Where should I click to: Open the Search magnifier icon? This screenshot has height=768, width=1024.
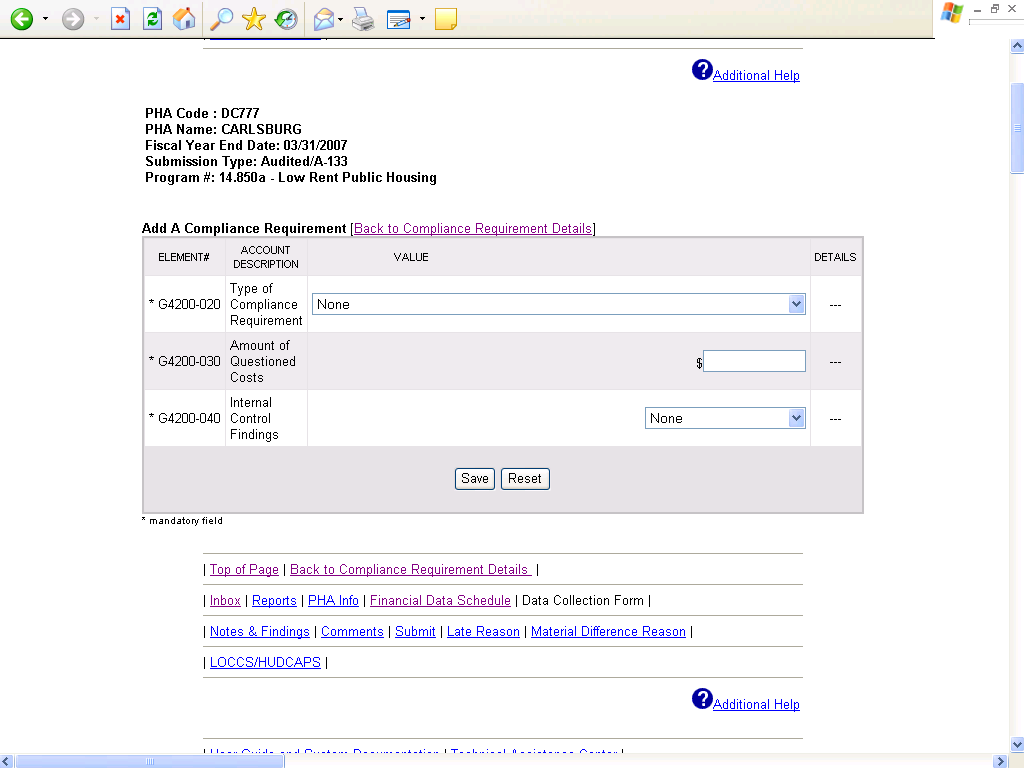click(221, 19)
